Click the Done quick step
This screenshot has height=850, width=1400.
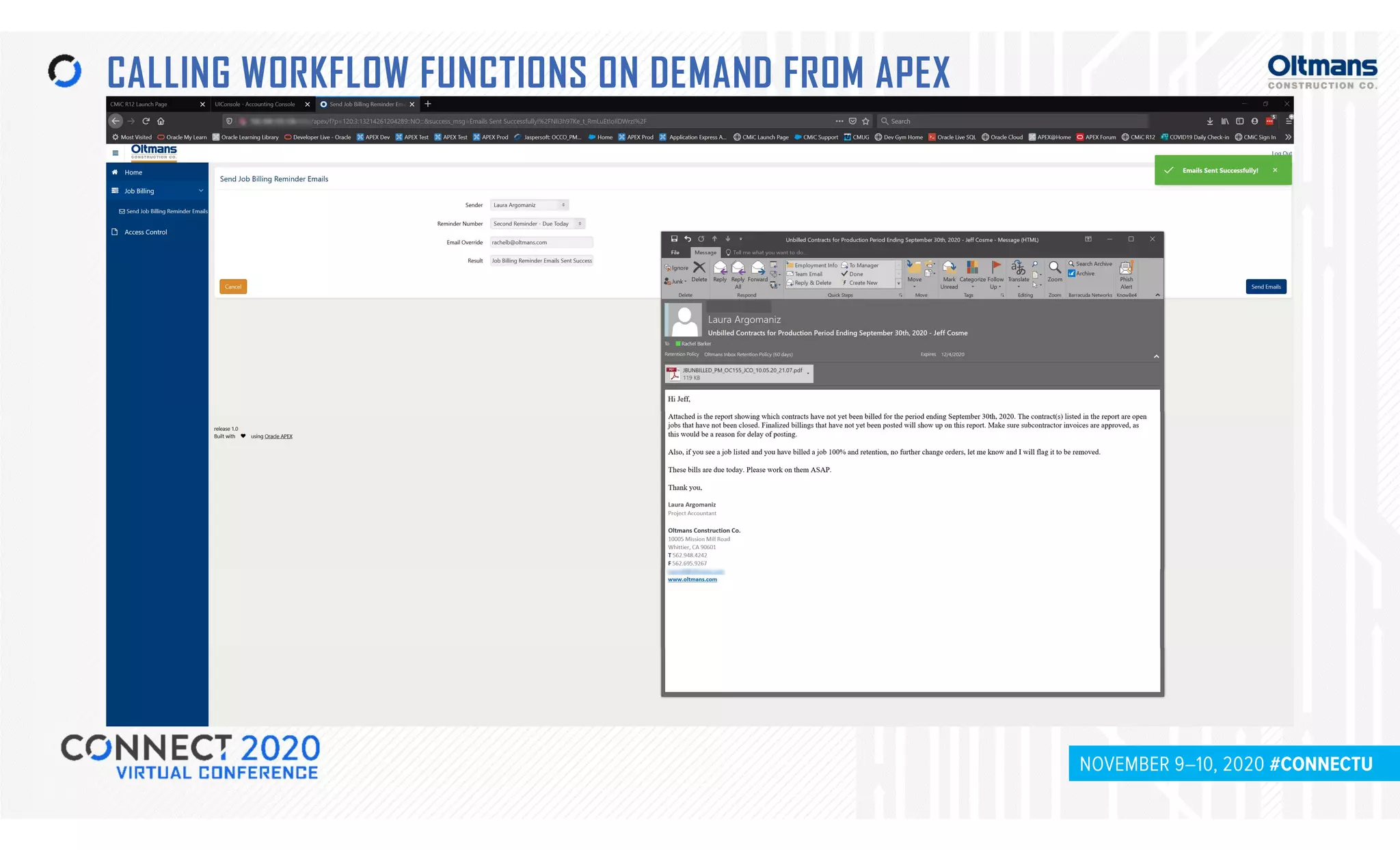[852, 274]
